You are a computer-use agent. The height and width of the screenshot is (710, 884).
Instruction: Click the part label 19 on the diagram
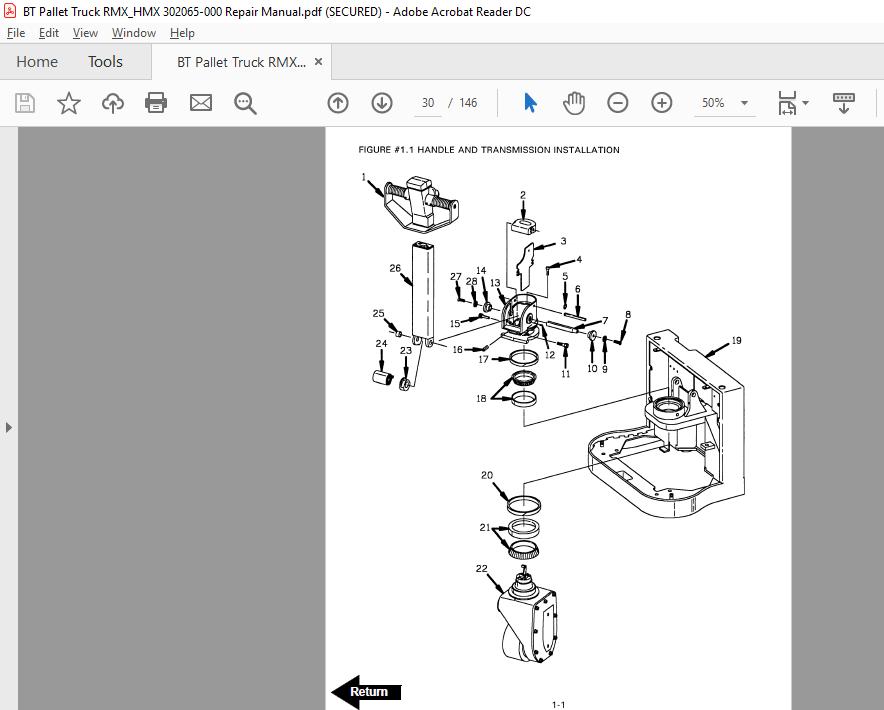point(736,340)
